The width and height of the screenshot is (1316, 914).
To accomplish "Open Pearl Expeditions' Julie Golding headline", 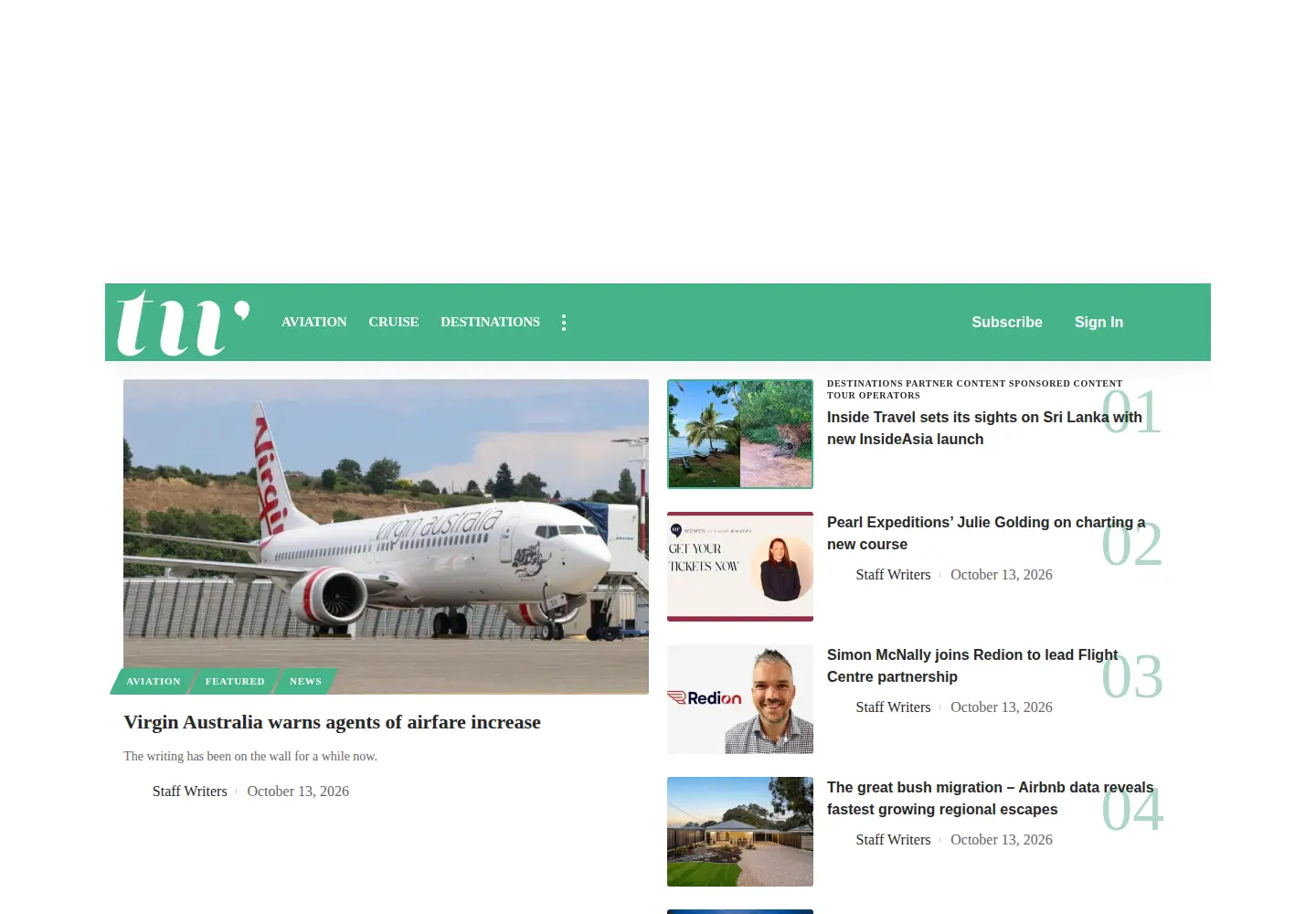I will tap(986, 533).
